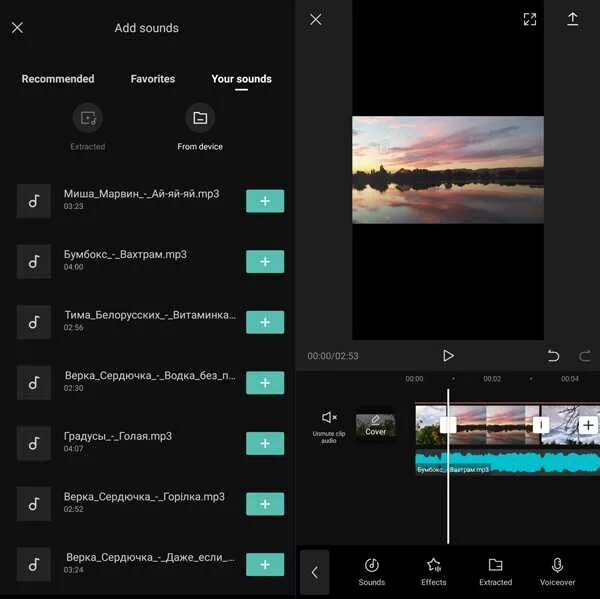This screenshot has height=599, width=600.
Task: Switch to the Recommended tab
Action: (x=58, y=79)
